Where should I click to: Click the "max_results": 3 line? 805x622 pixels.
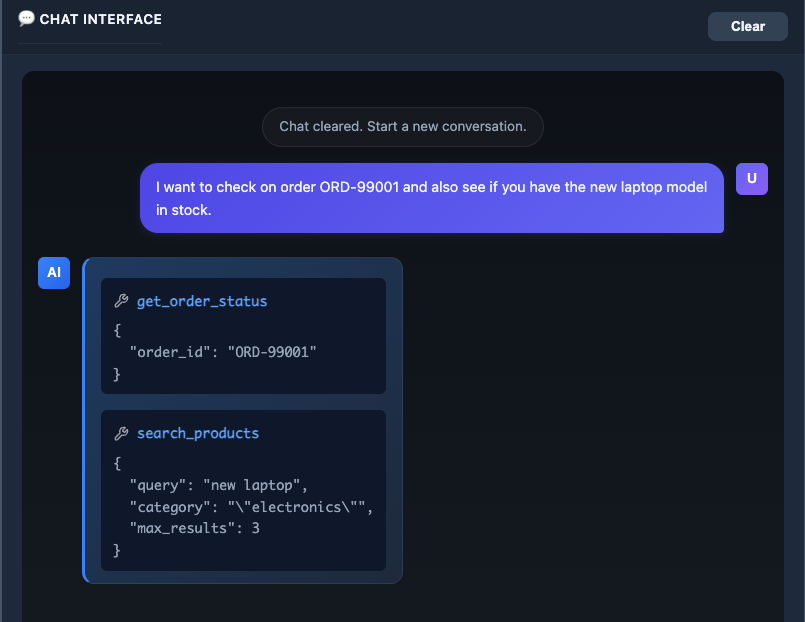194,528
